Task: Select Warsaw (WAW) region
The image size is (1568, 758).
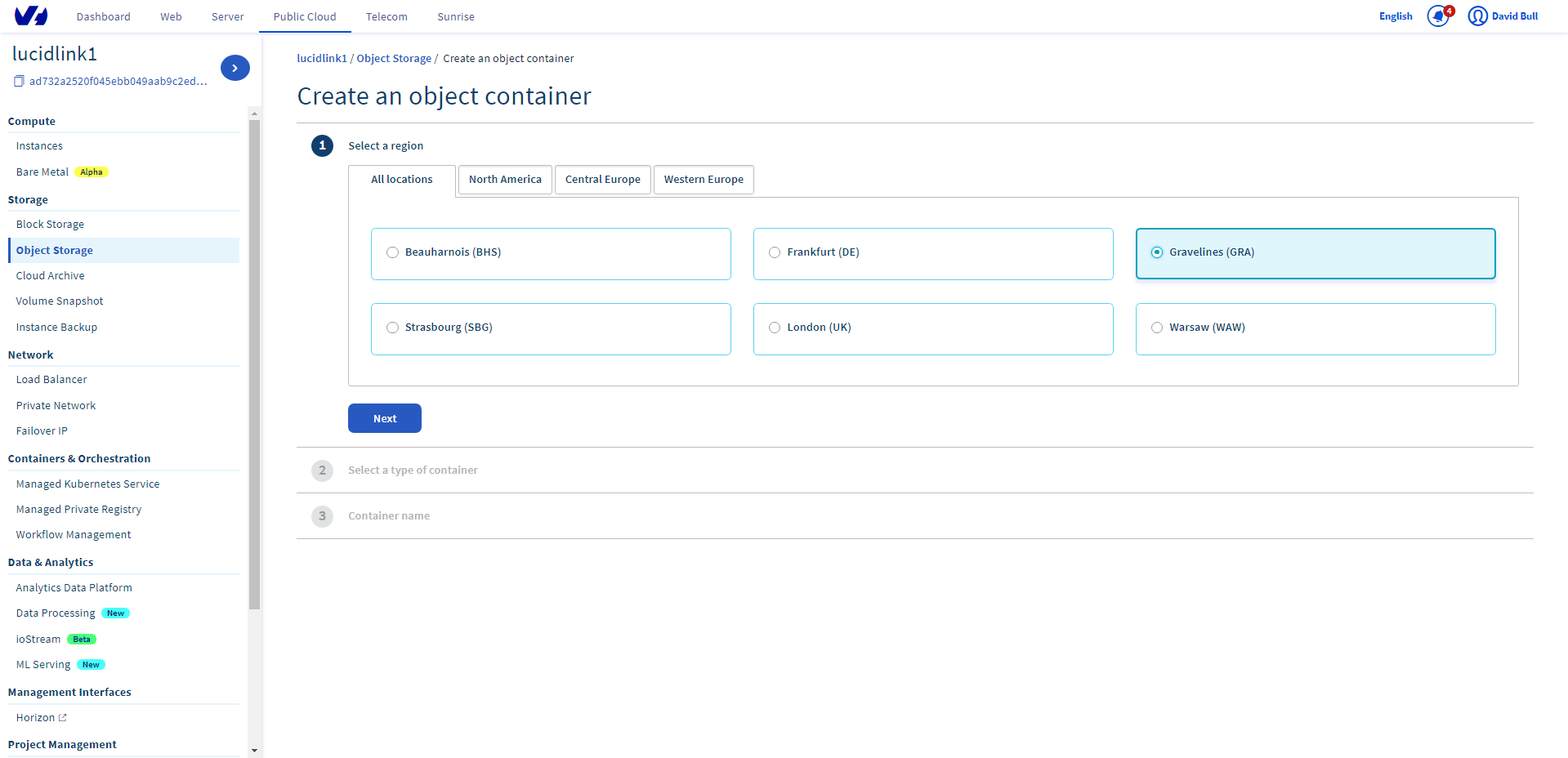Action: point(1316,328)
